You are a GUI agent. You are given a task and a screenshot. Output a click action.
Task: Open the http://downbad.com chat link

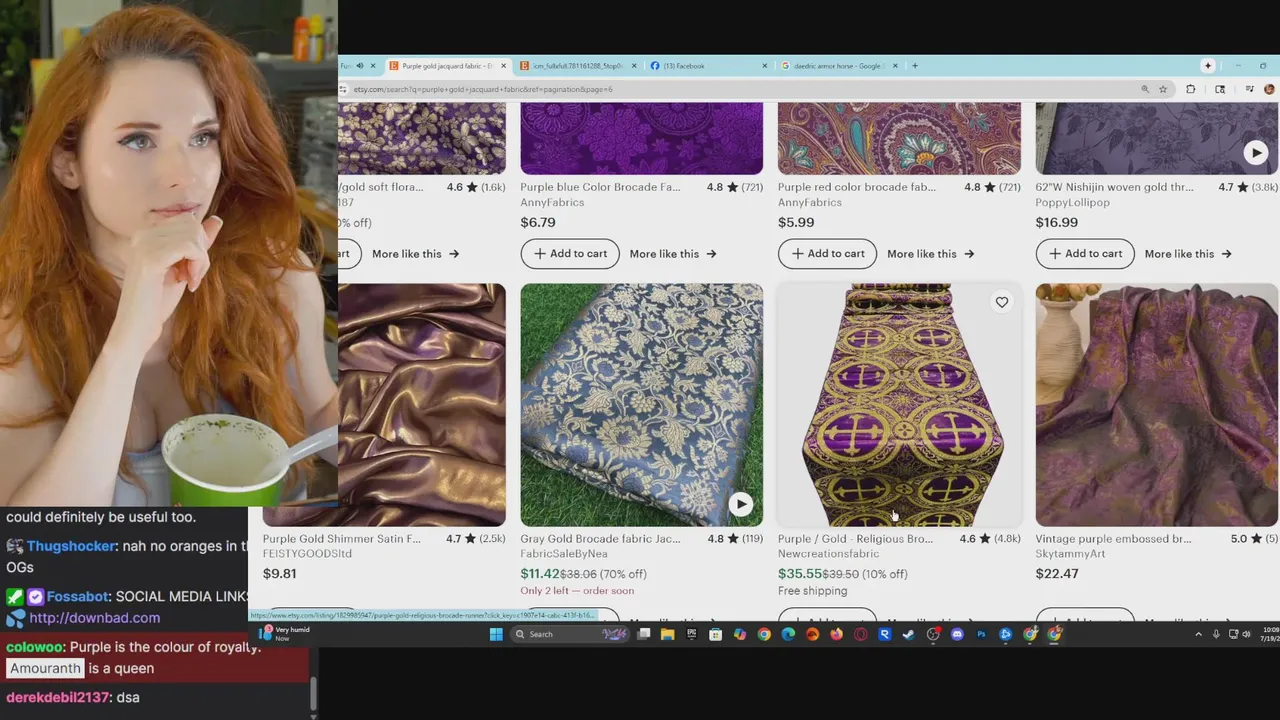pyautogui.click(x=95, y=618)
